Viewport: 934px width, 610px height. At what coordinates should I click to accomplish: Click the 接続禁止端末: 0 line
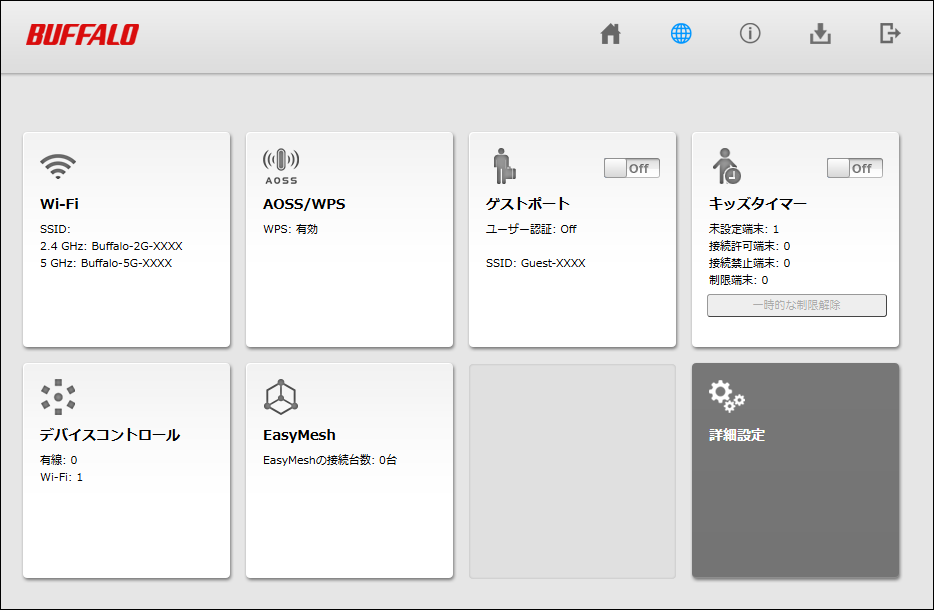coord(749,263)
